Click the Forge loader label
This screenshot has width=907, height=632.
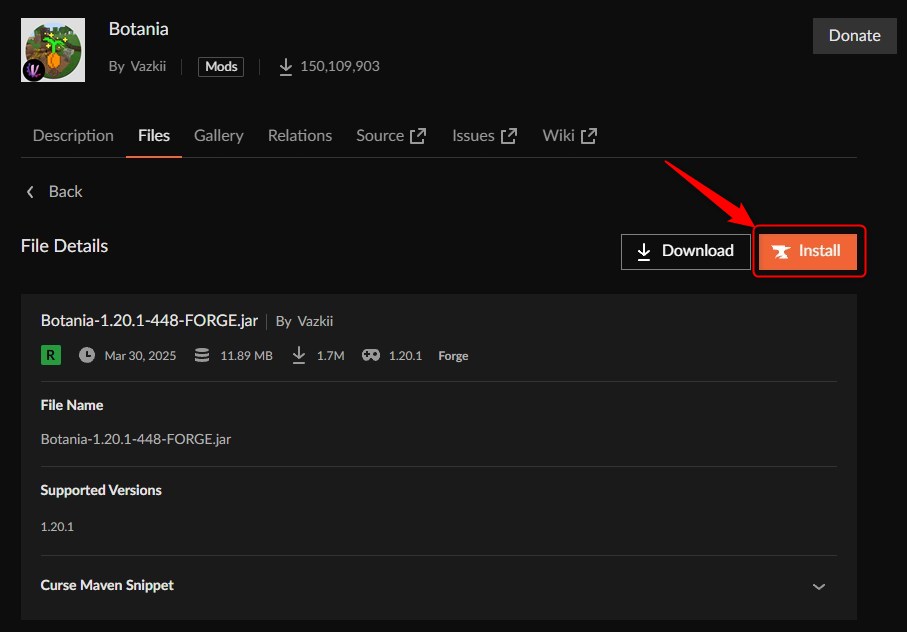(453, 356)
